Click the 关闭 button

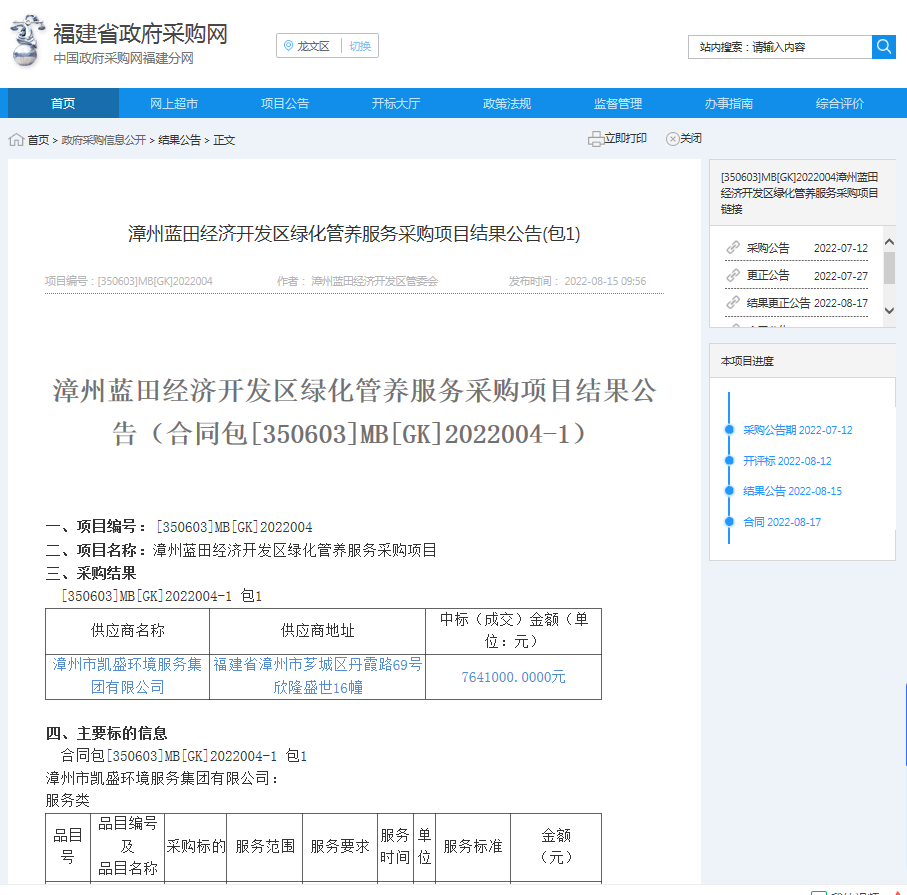click(684, 139)
